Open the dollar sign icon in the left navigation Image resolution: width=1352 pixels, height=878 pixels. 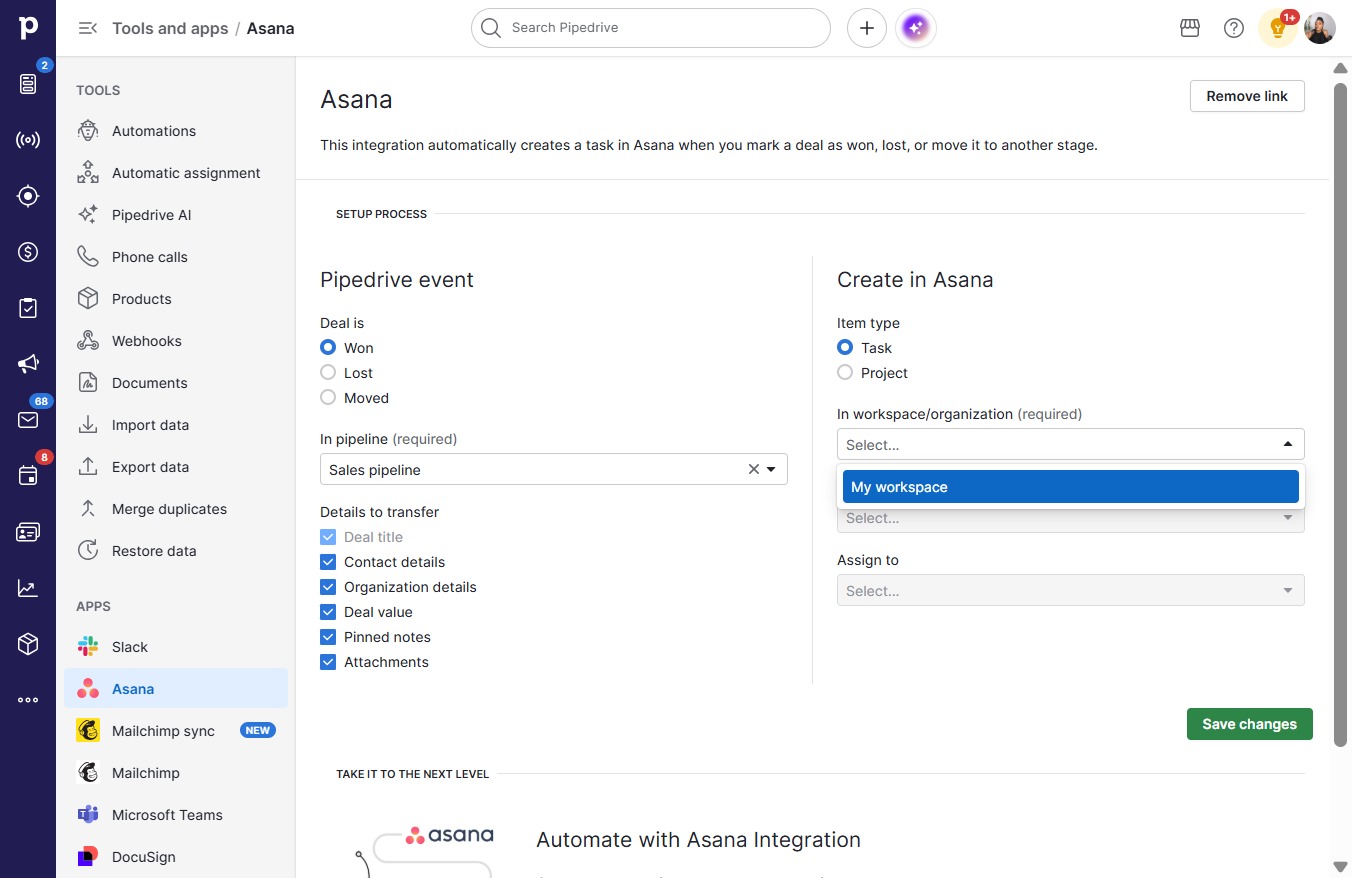28,252
